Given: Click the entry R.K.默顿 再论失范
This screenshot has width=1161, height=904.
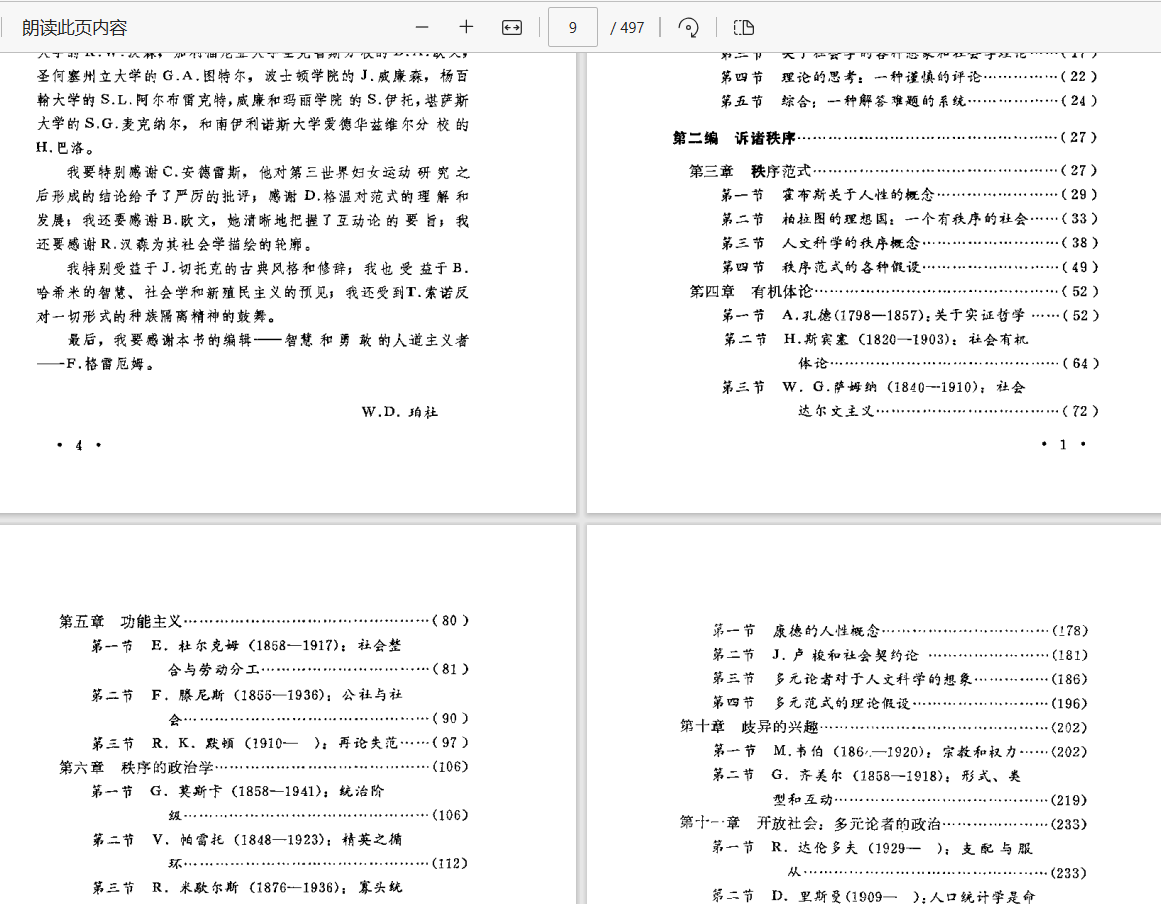Looking at the screenshot, I should pyautogui.click(x=280, y=743).
